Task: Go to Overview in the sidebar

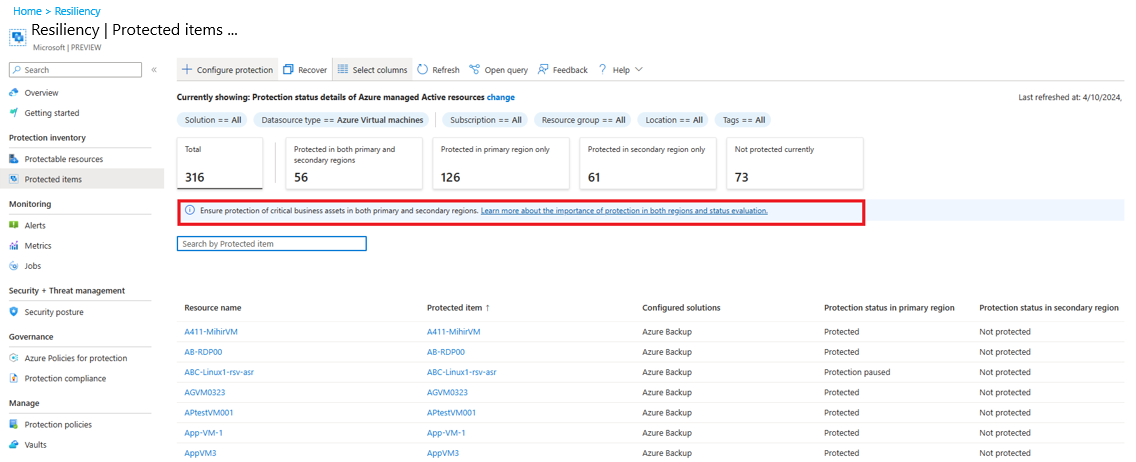Action: coord(41,93)
